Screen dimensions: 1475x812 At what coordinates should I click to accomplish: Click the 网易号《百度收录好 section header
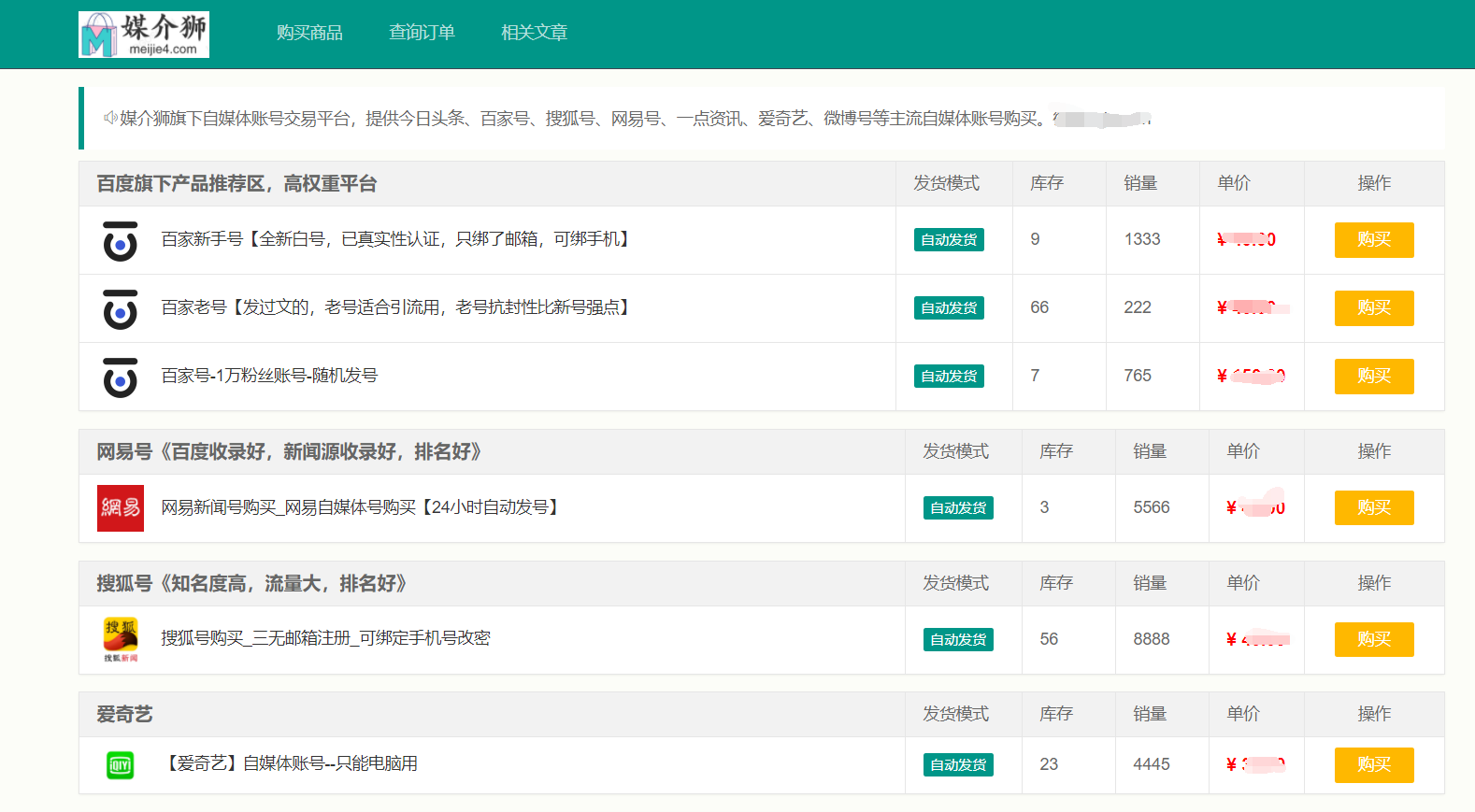tap(290, 452)
